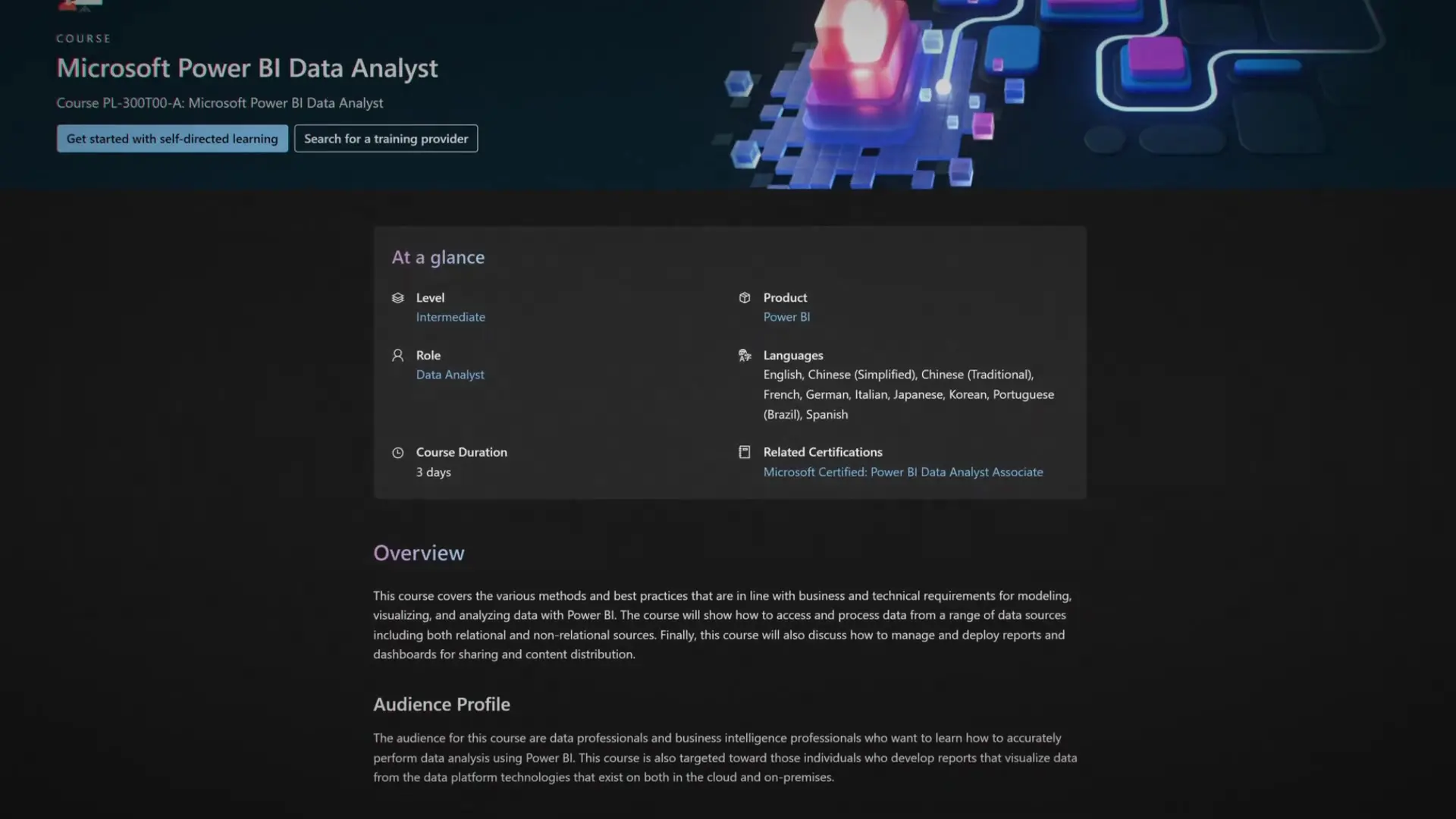The image size is (1456, 819).
Task: Open the Power BI product link
Action: pyautogui.click(x=786, y=317)
